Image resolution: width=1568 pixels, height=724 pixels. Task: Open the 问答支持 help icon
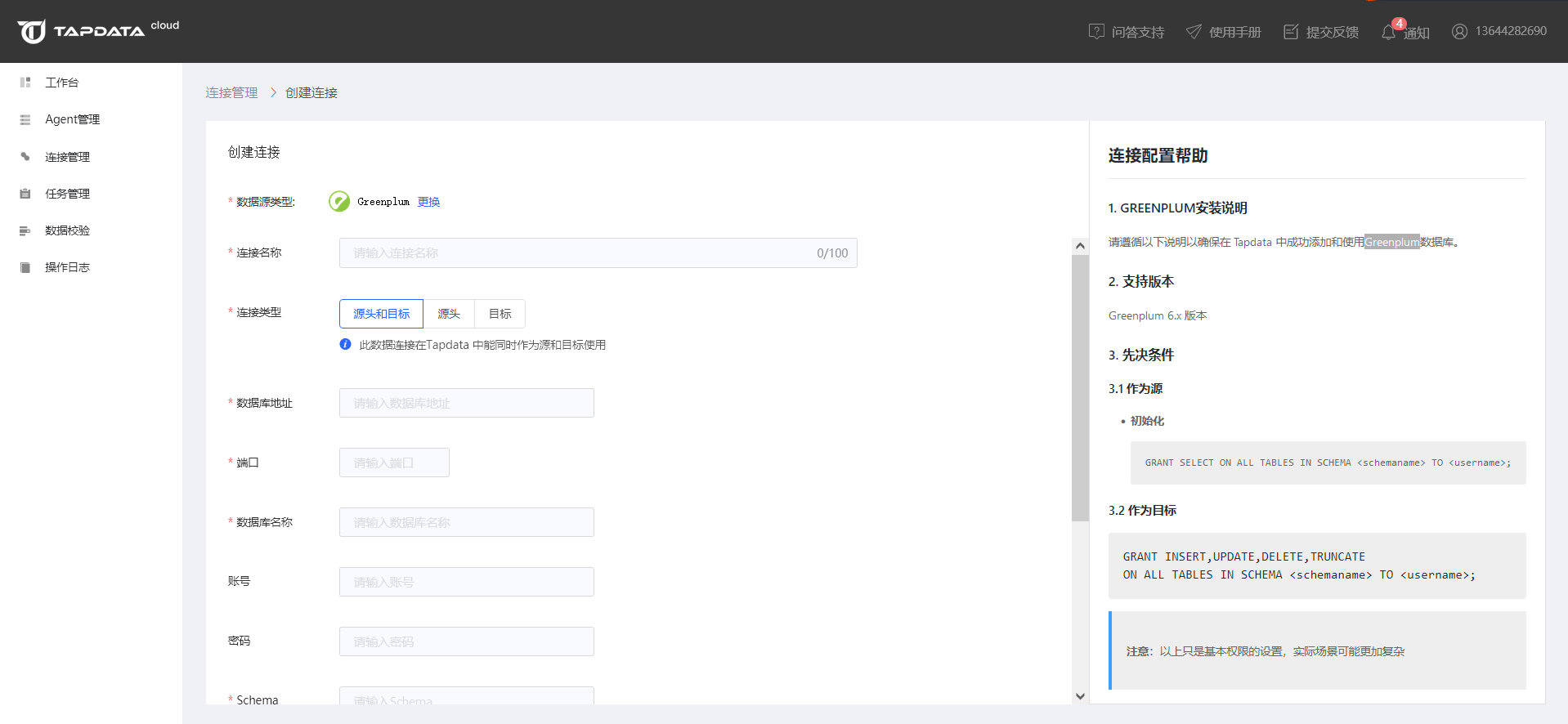(1096, 31)
